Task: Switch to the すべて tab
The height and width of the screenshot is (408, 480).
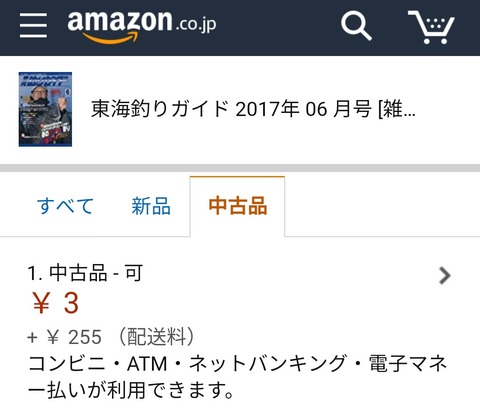Action: tap(65, 206)
